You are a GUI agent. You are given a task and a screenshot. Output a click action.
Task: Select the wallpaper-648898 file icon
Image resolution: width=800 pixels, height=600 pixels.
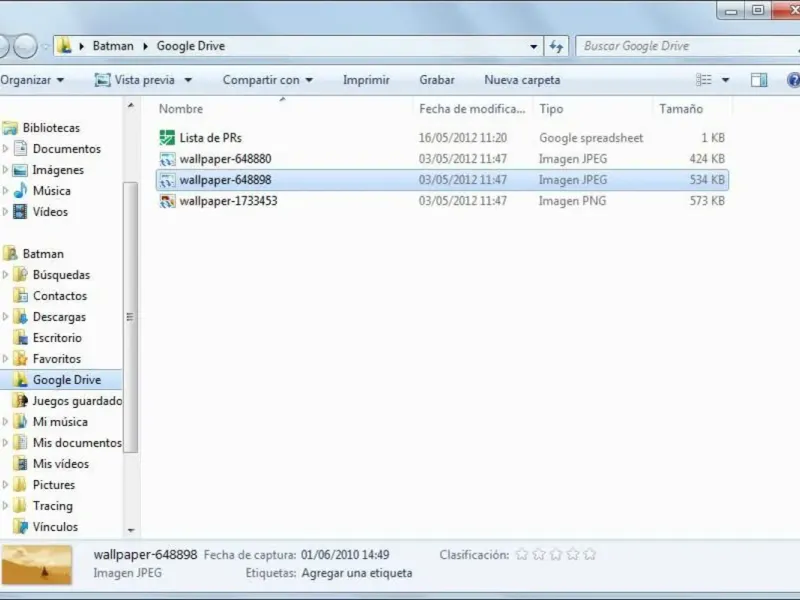(167, 180)
